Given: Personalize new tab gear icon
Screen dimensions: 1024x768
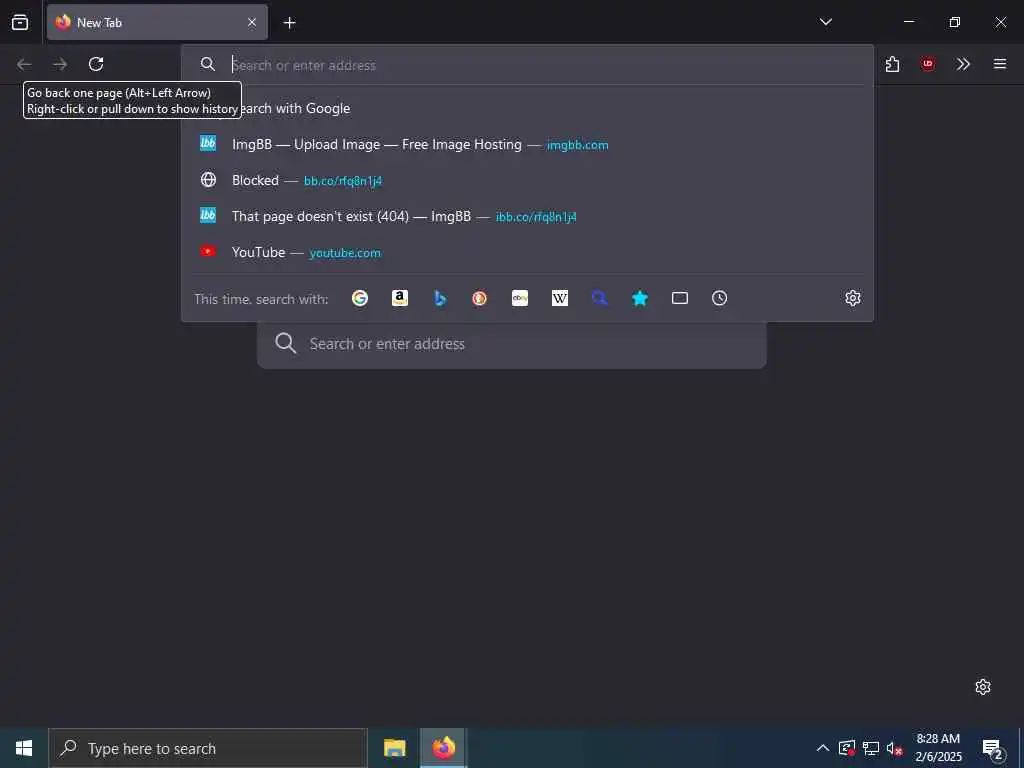Looking at the screenshot, I should point(983,687).
